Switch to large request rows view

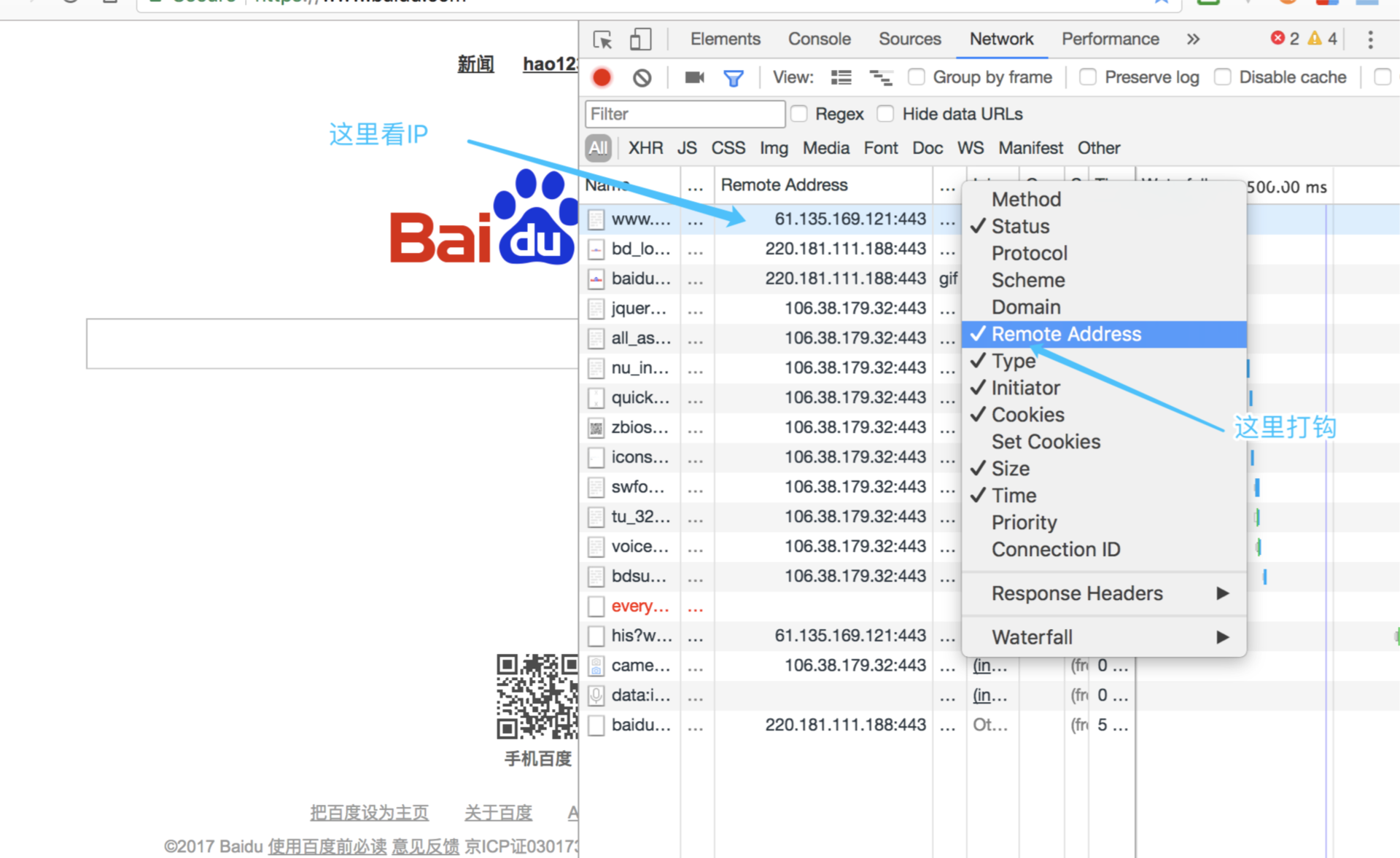pos(841,77)
